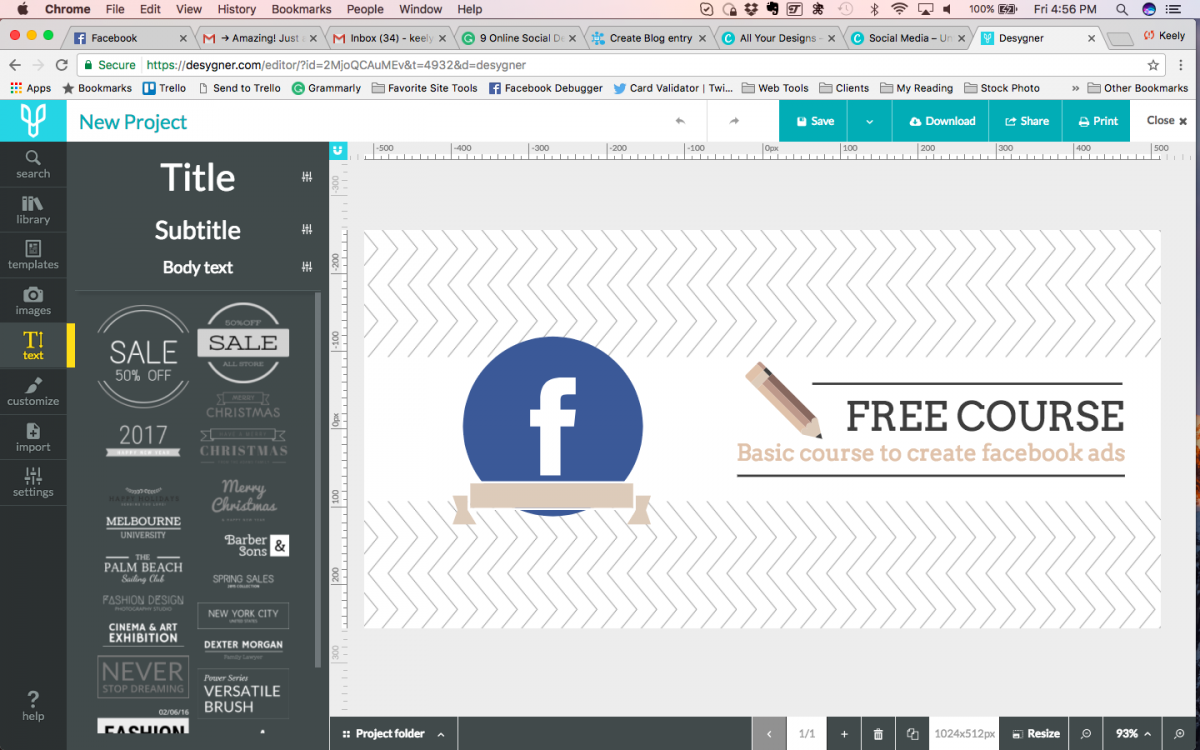Adjust Title text style settings icon
Screen dimensions: 1200x750
307,177
